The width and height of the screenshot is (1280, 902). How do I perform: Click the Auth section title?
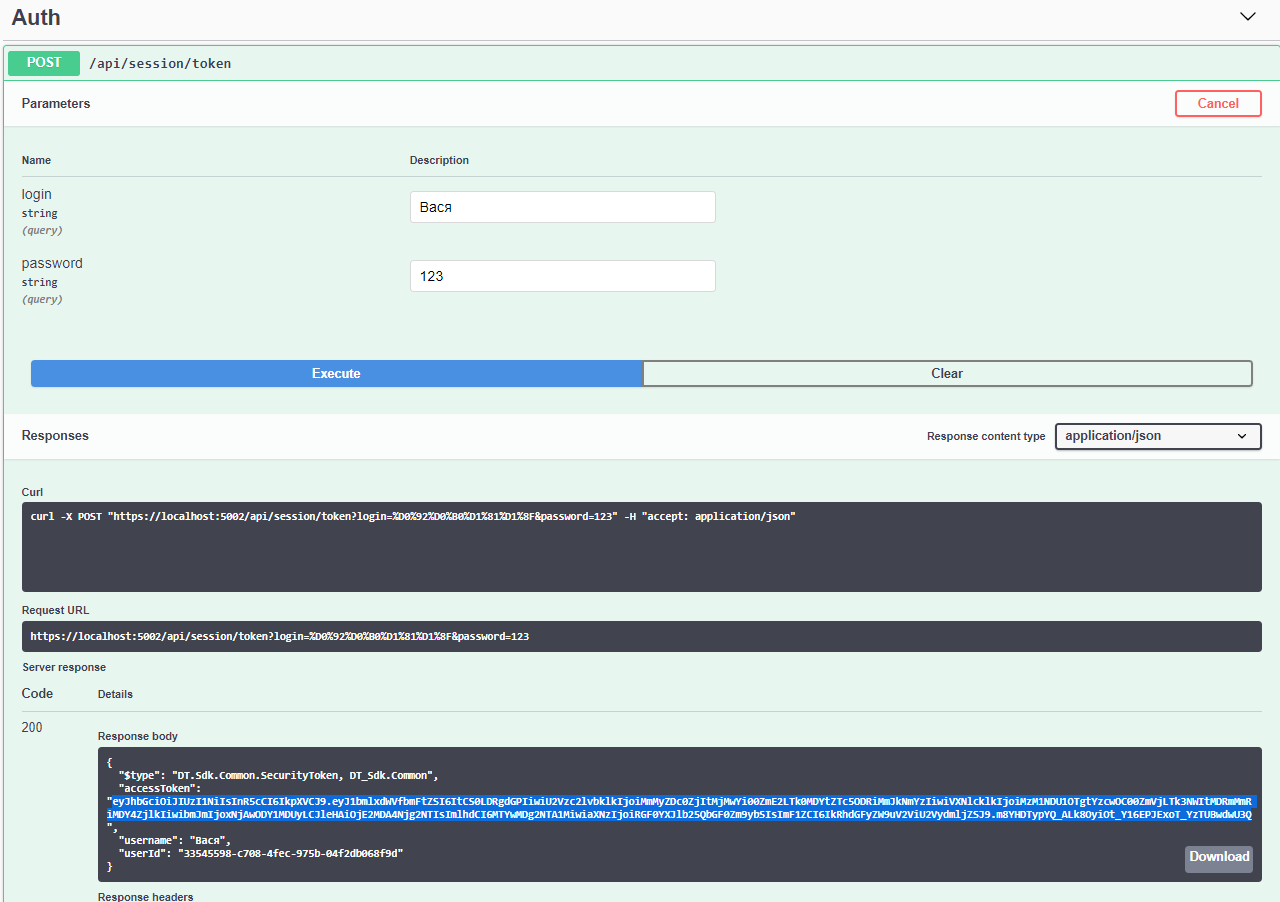36,17
